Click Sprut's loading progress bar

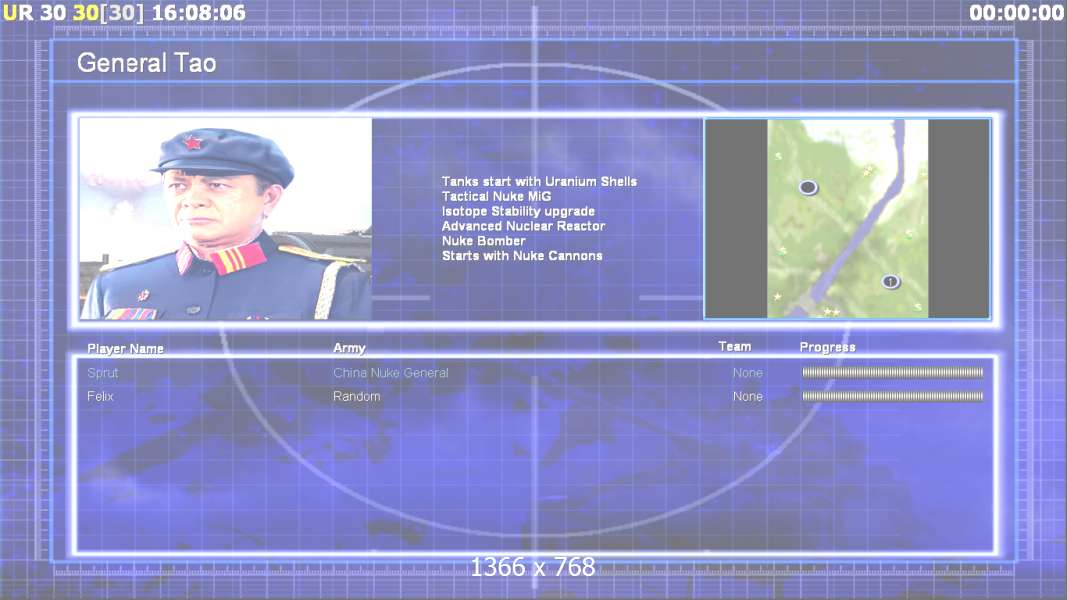point(892,373)
